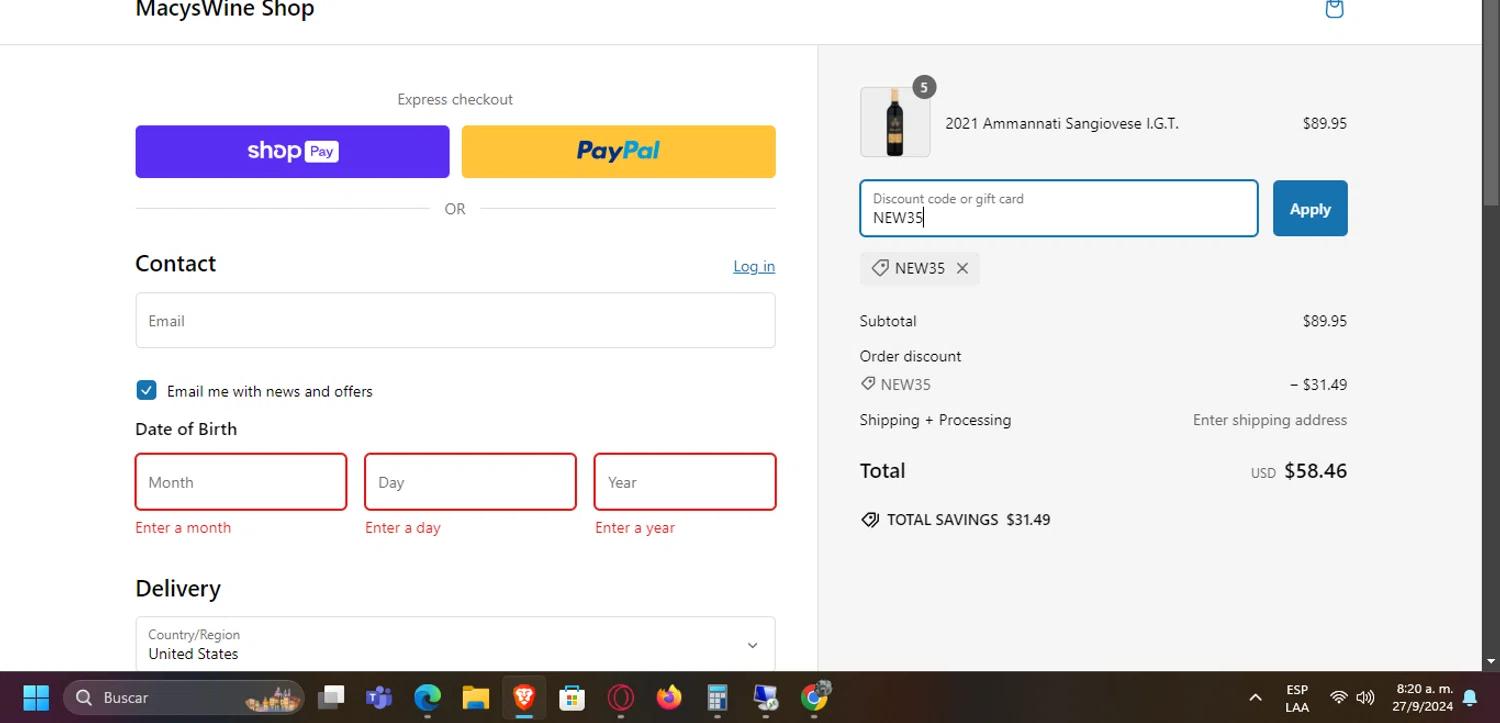This screenshot has width=1500, height=723.
Task: Open Google Chrome from taskbar
Action: (x=815, y=697)
